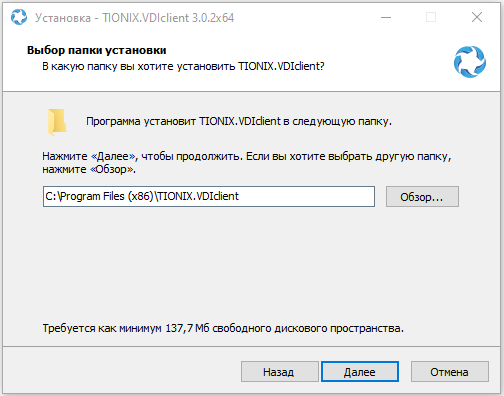Cancel setup using the Отмена button
Viewport: 504px width, 396px height.
449,372
